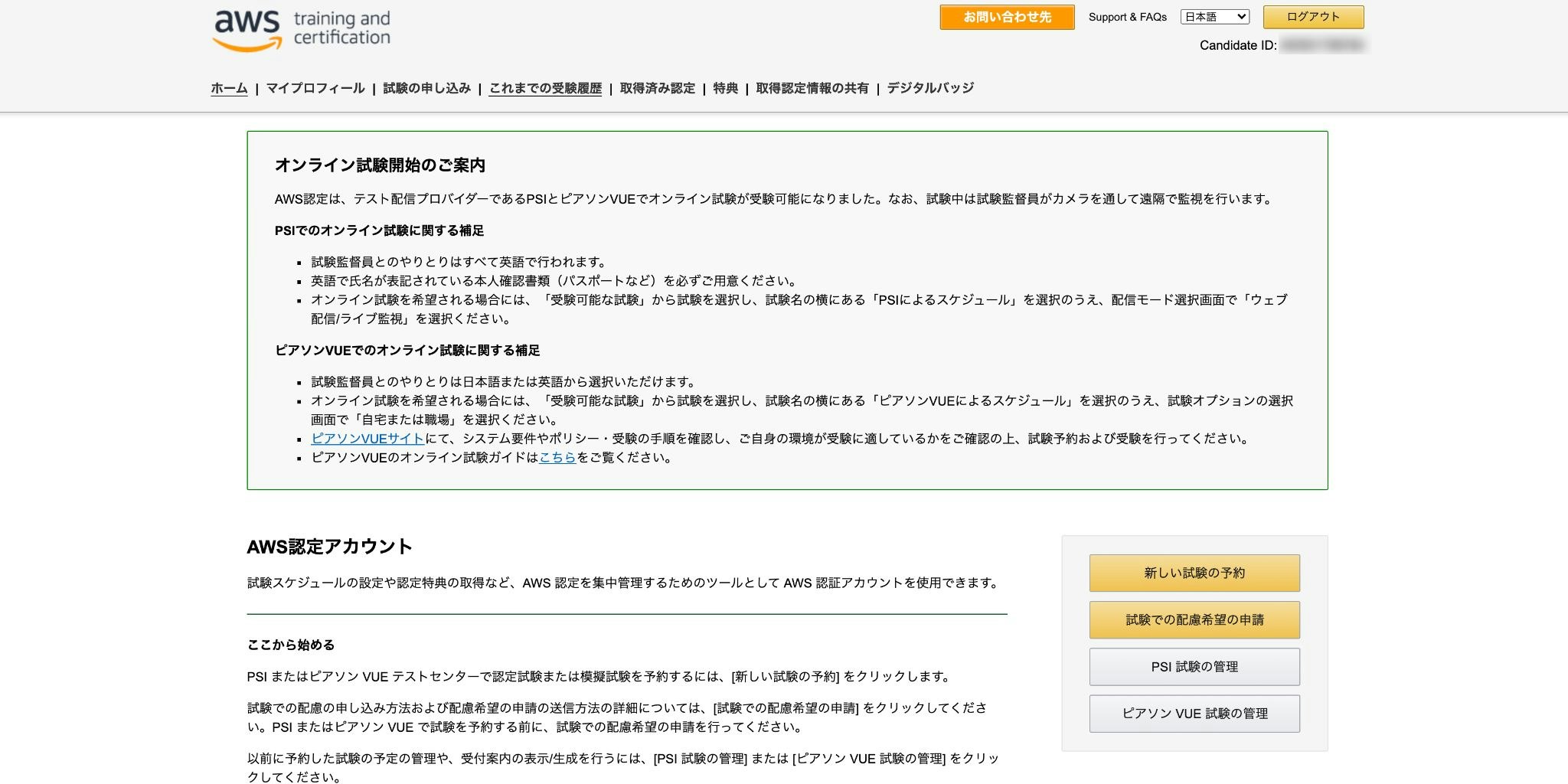Open デジタルバッジ menu item

[930, 88]
